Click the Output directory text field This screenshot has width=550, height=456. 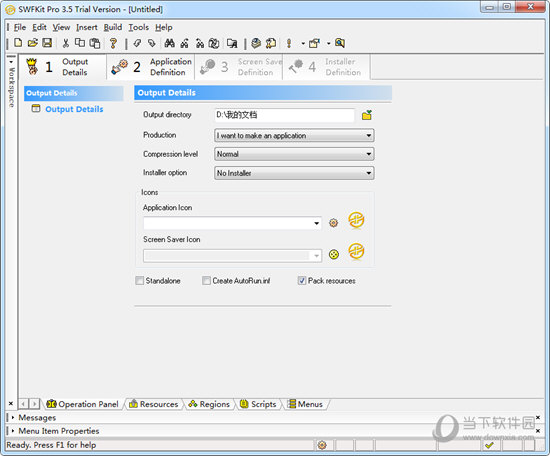point(284,115)
